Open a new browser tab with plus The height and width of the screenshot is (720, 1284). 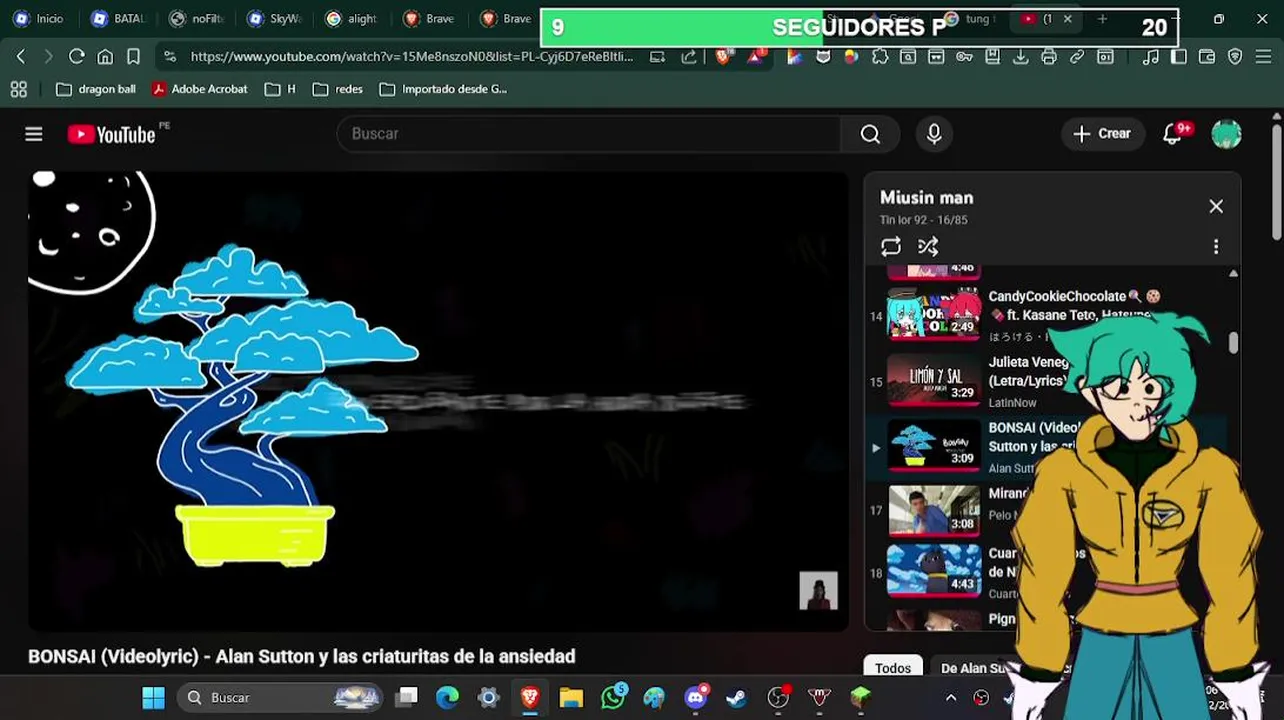click(1102, 19)
